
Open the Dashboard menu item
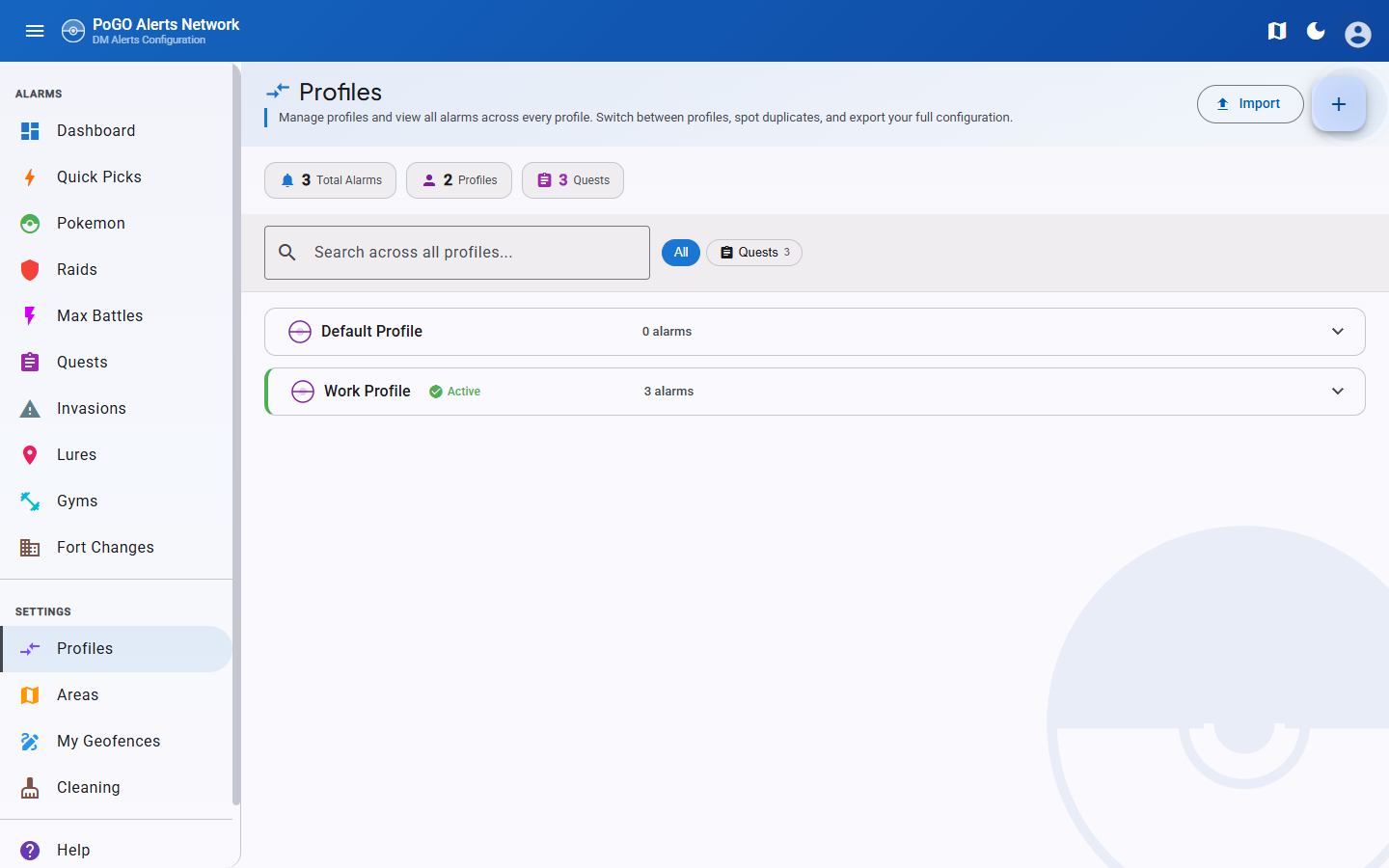point(116,131)
